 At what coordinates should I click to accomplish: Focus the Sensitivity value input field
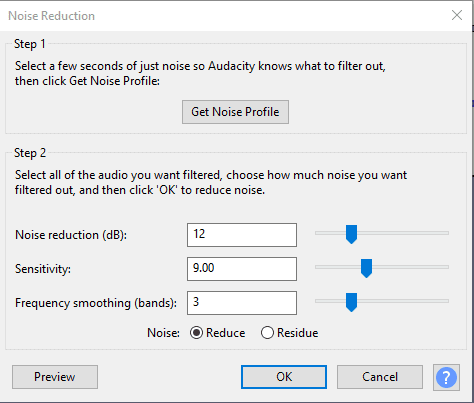click(x=242, y=269)
